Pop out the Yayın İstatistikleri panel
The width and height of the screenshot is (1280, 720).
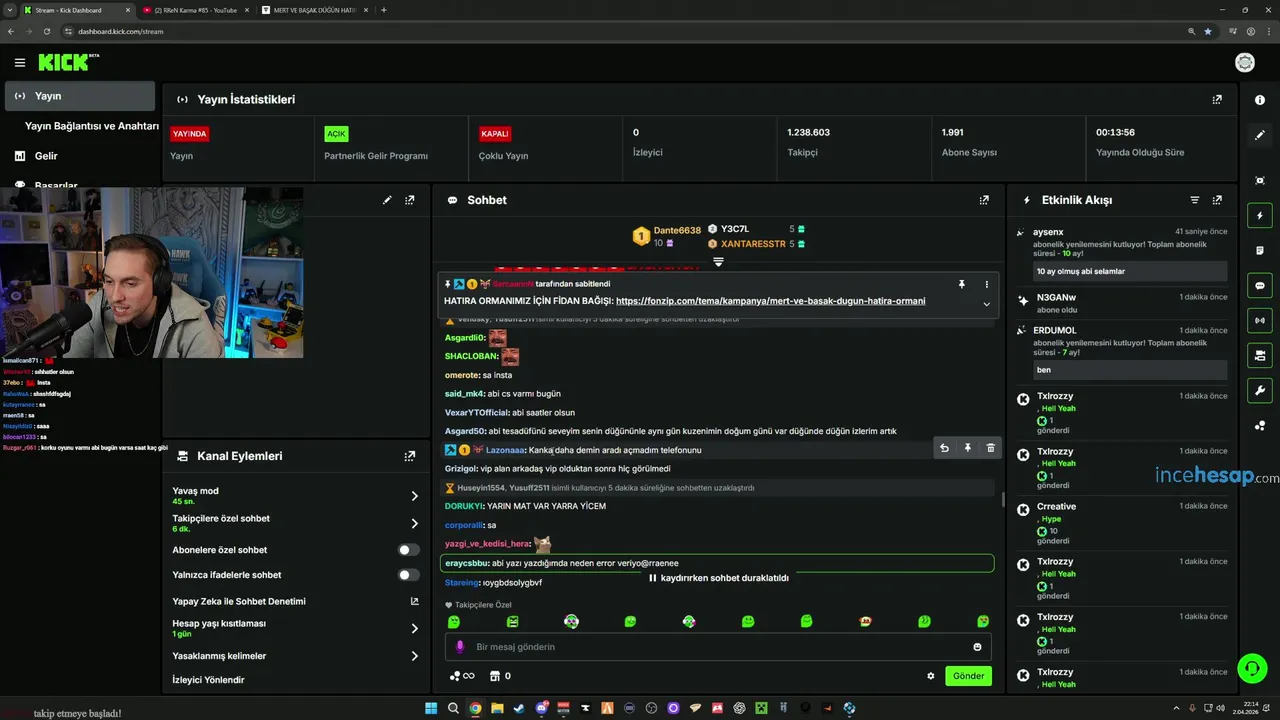(x=1217, y=100)
